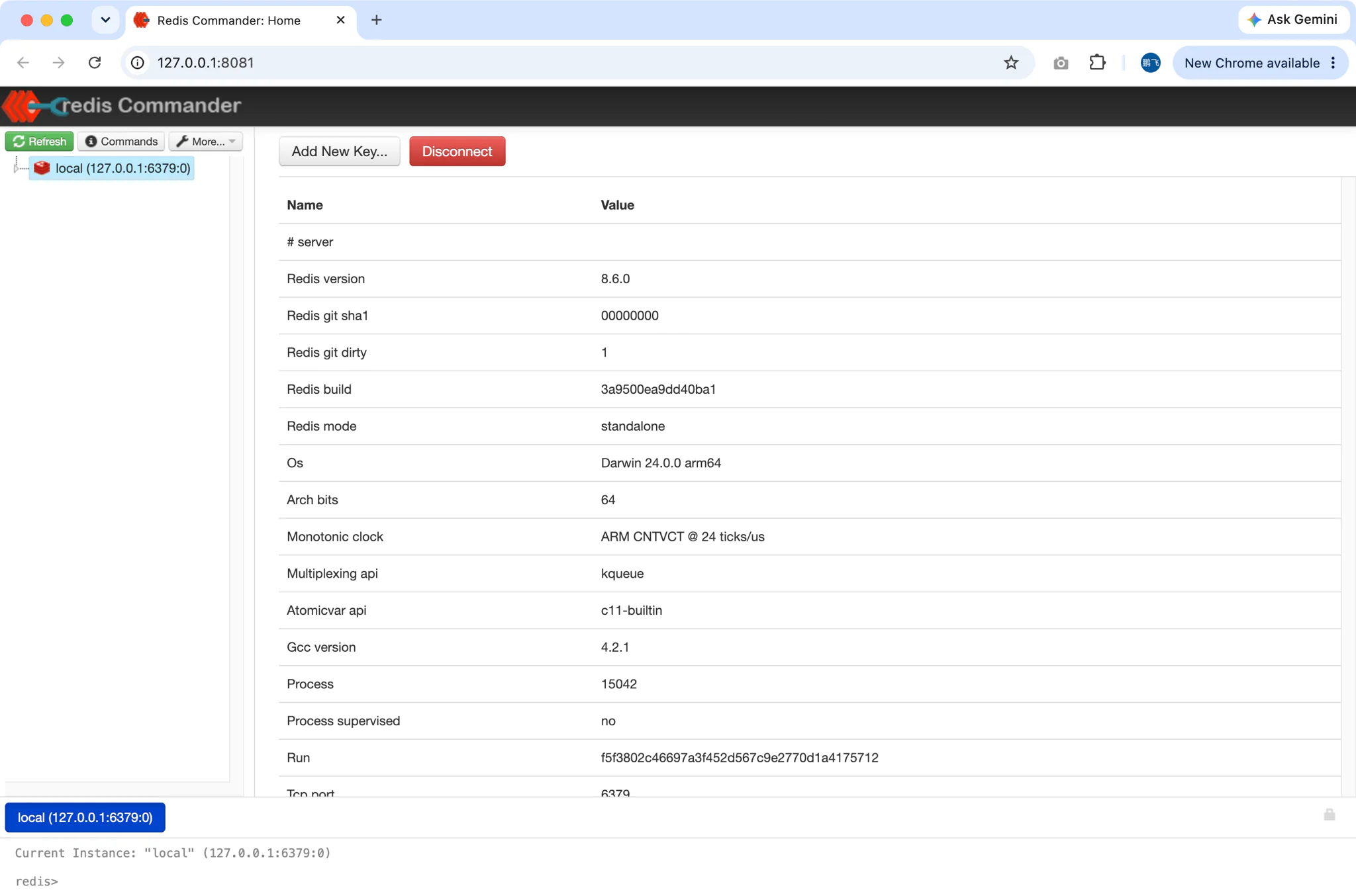Open the More... dropdown menu

[206, 141]
